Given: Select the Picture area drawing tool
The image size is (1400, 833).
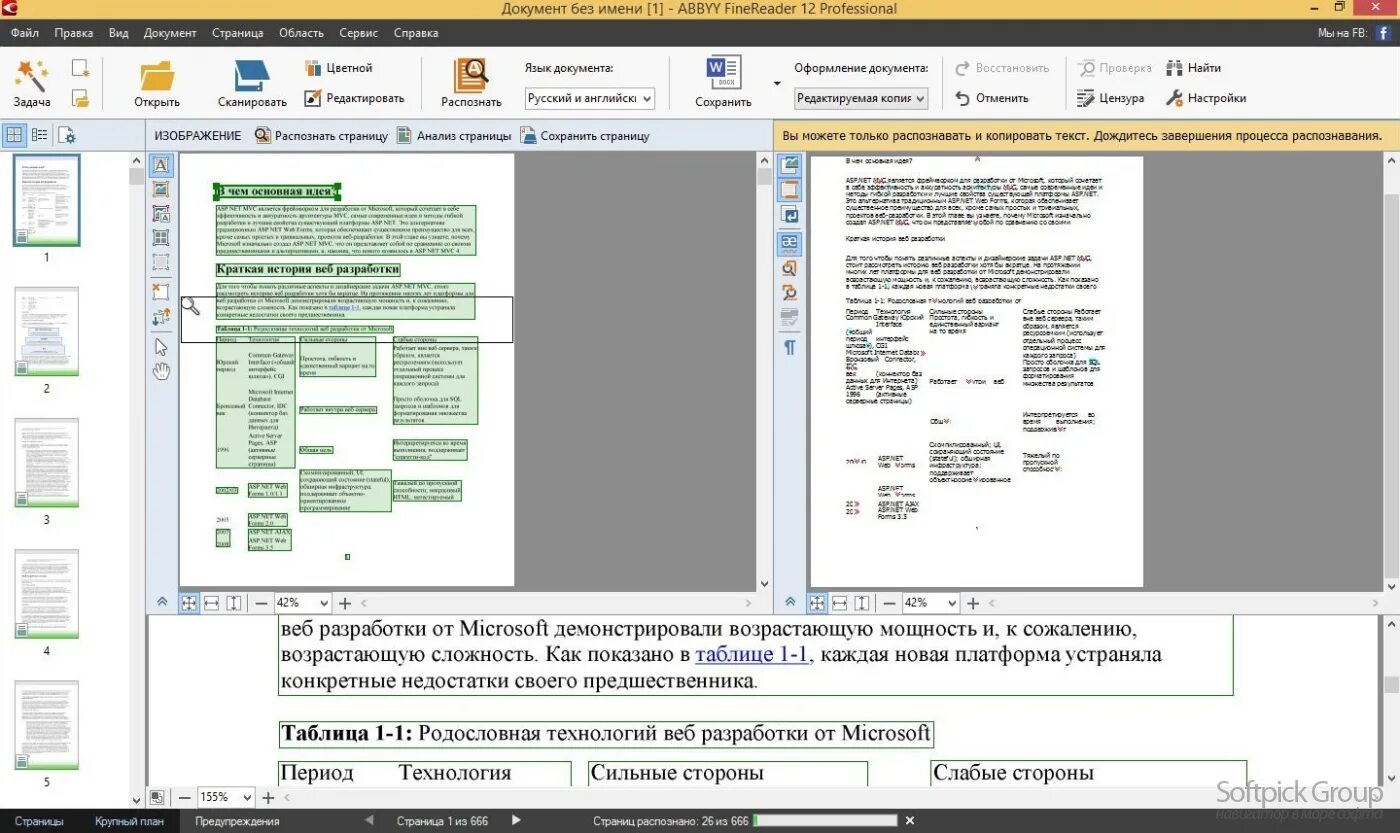Looking at the screenshot, I should (160, 189).
